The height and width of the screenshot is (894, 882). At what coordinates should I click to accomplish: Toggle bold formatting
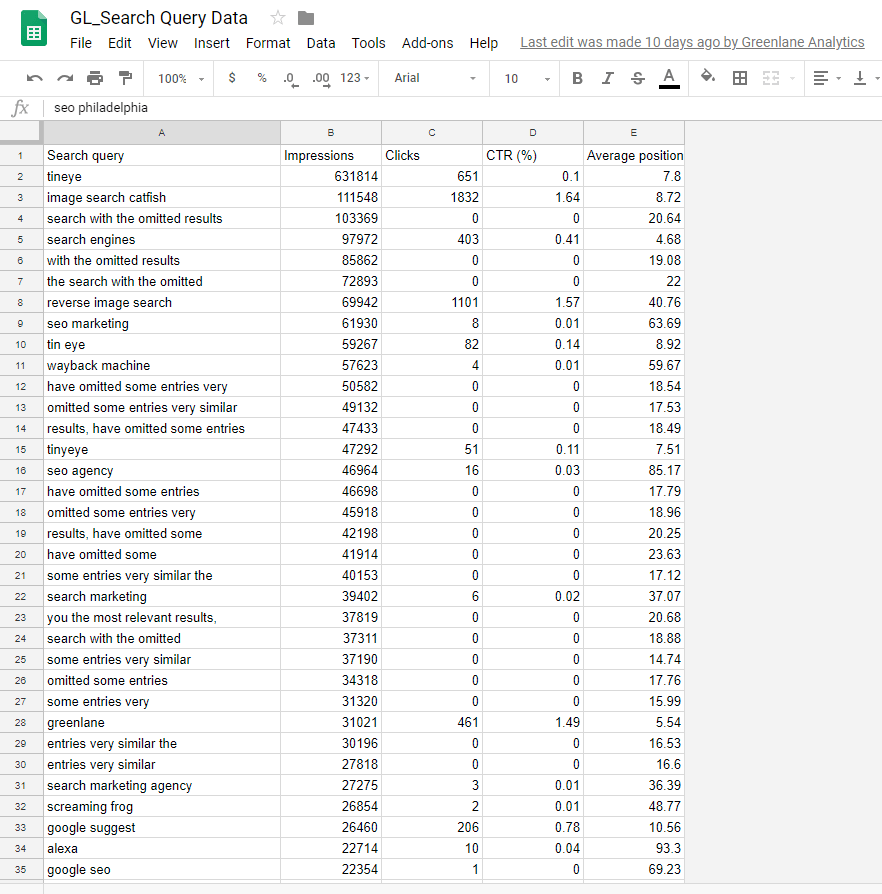click(x=577, y=78)
